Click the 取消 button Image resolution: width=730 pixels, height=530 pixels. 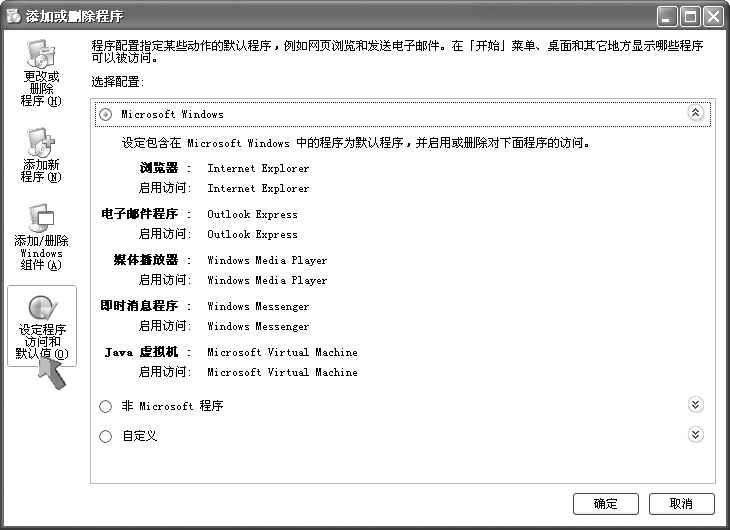point(681,503)
